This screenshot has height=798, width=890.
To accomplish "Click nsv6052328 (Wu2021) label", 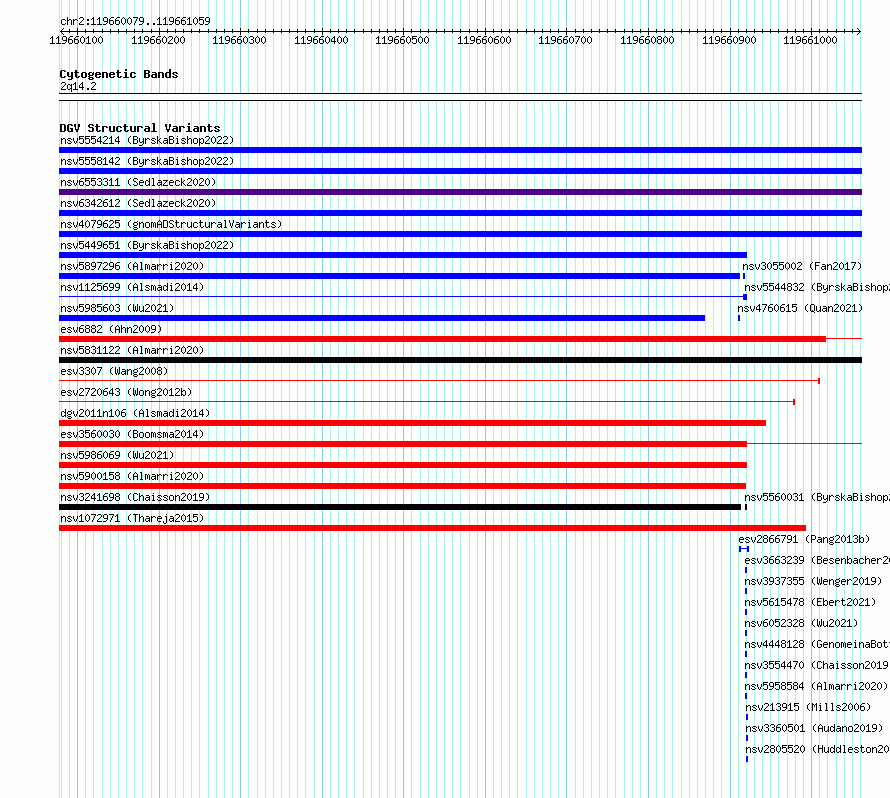I will (x=801, y=623).
